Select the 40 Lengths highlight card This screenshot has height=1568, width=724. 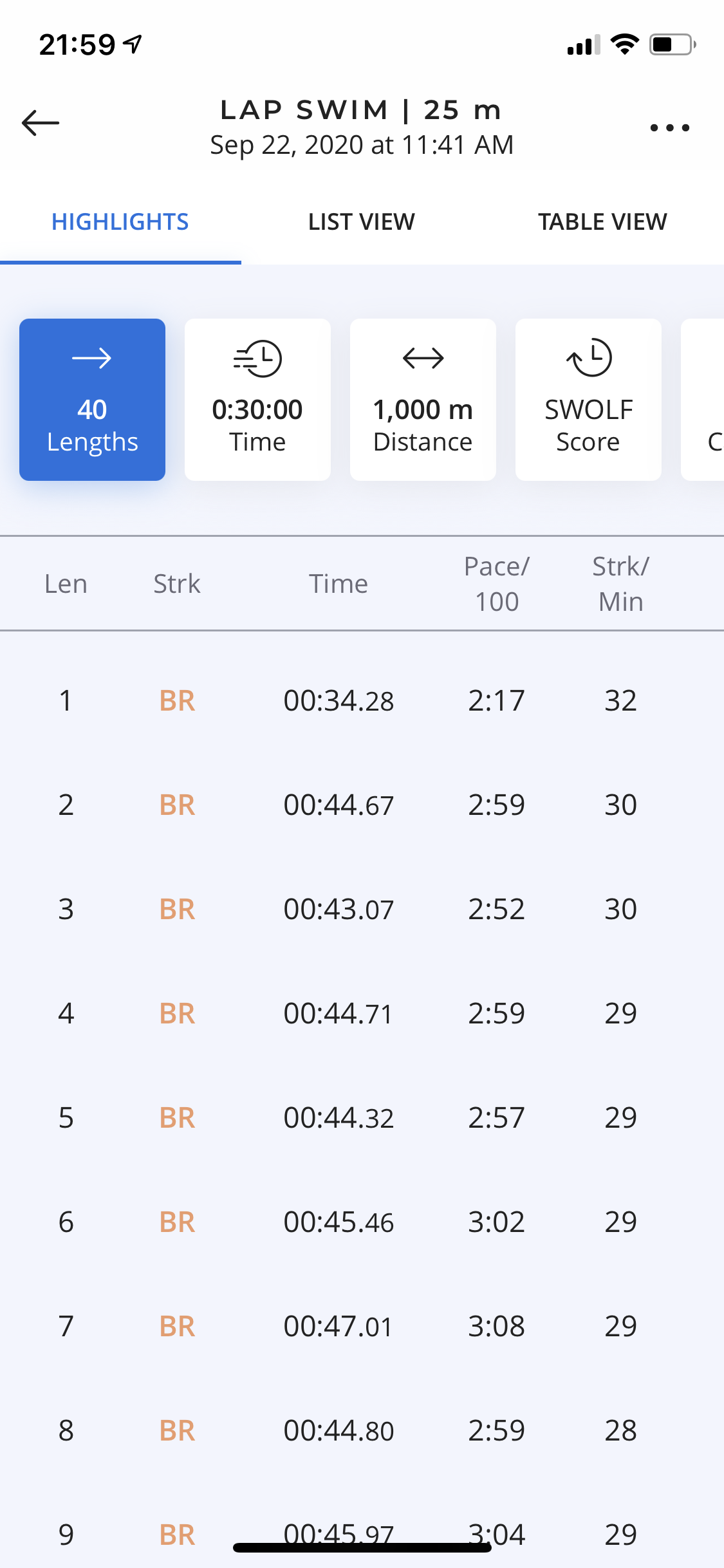tap(92, 400)
